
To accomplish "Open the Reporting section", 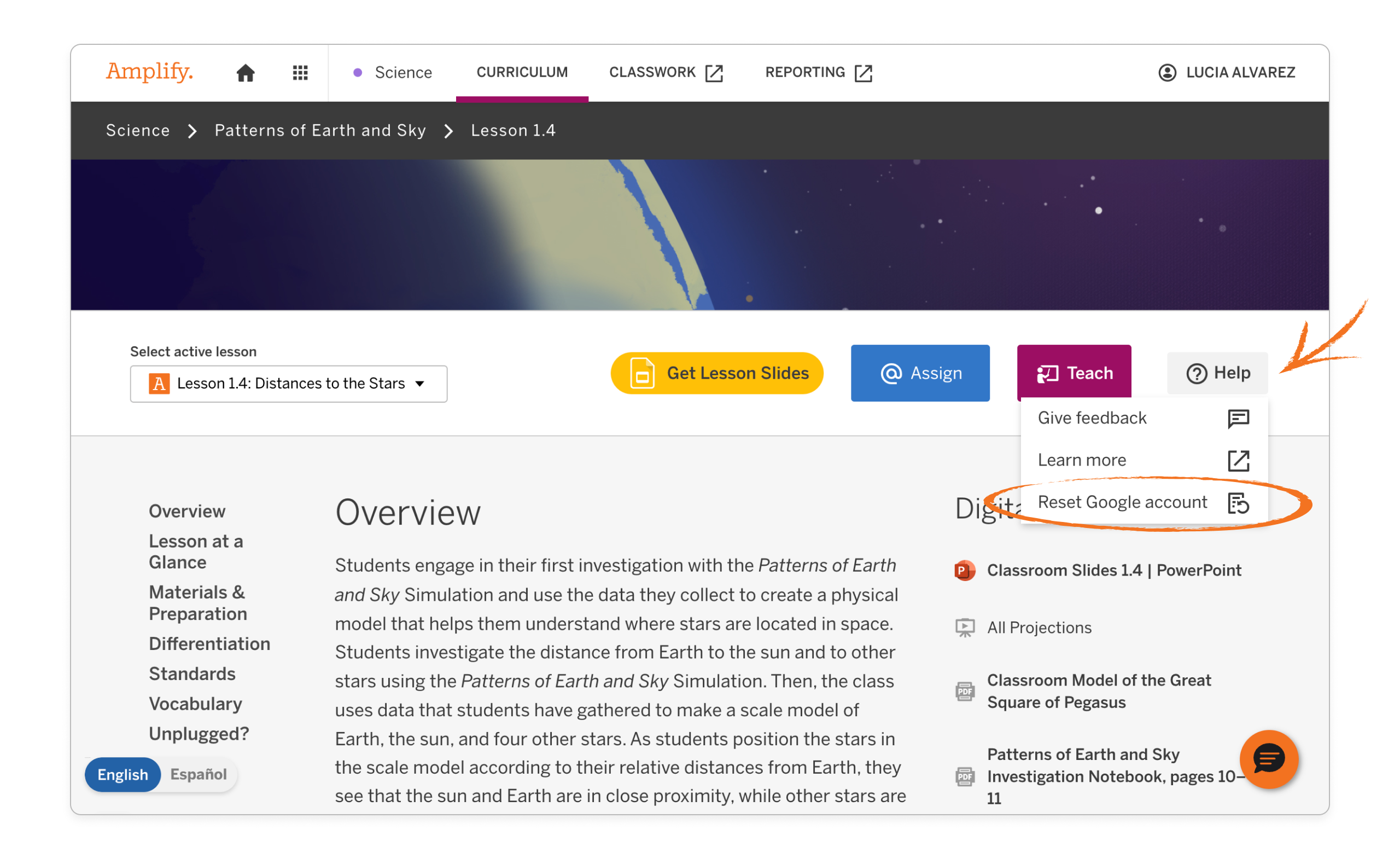I will [804, 72].
